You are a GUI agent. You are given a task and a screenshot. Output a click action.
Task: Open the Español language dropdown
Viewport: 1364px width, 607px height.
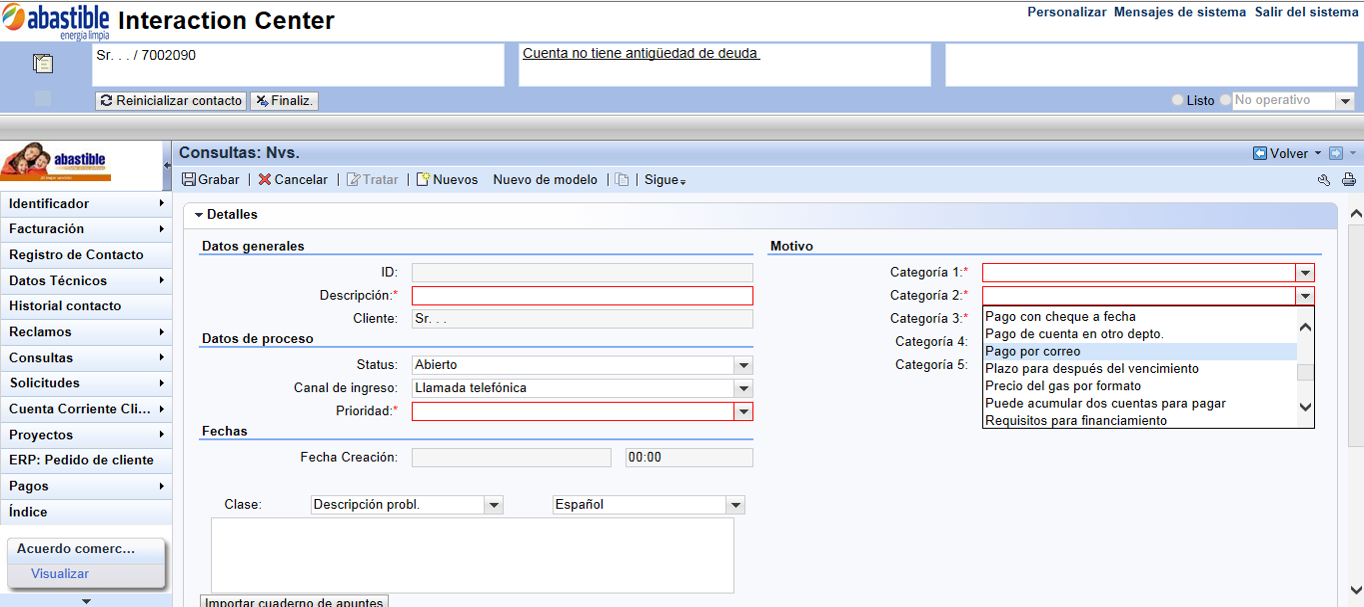[736, 505]
